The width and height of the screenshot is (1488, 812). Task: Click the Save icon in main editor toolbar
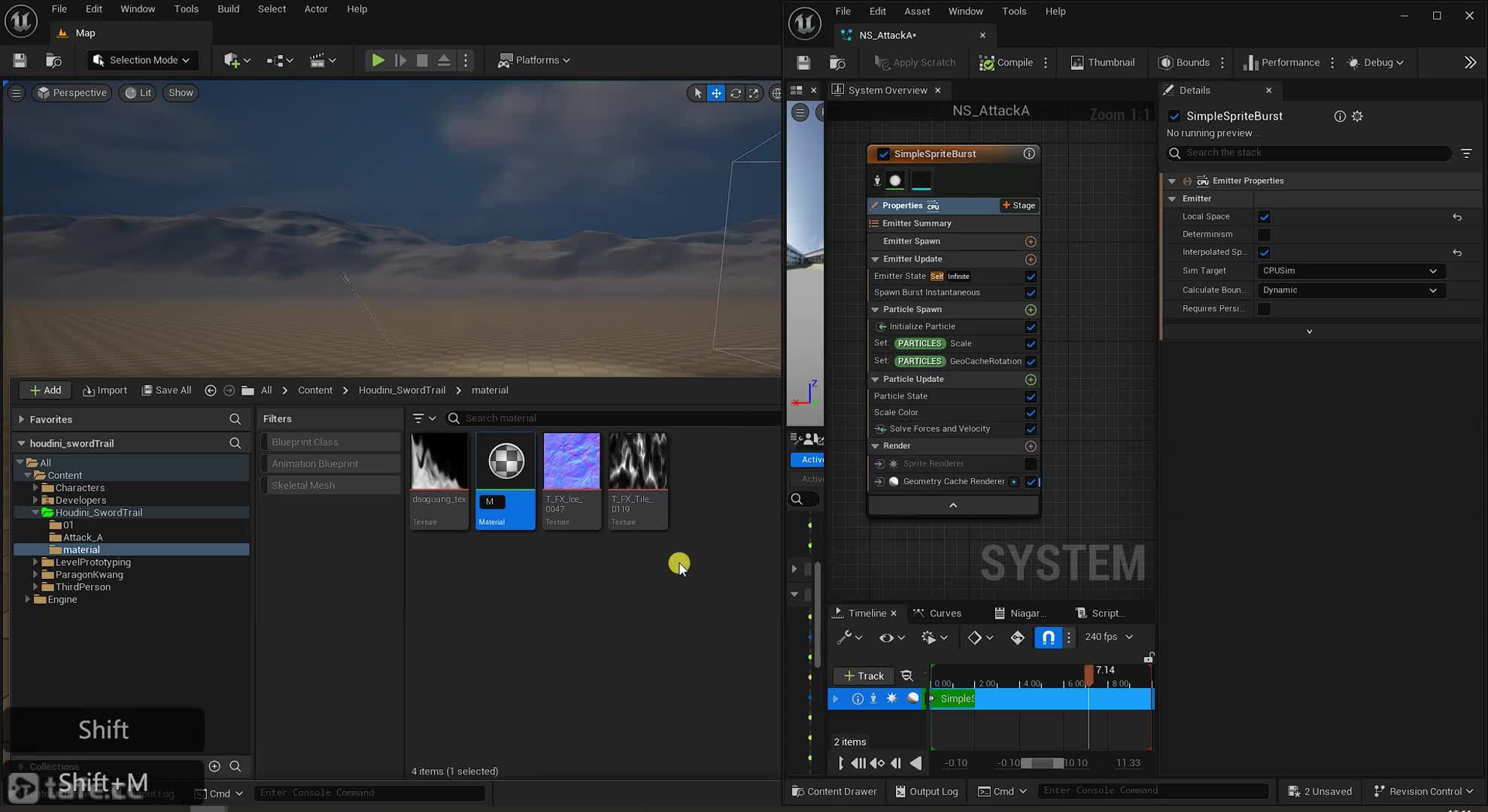[x=20, y=60]
